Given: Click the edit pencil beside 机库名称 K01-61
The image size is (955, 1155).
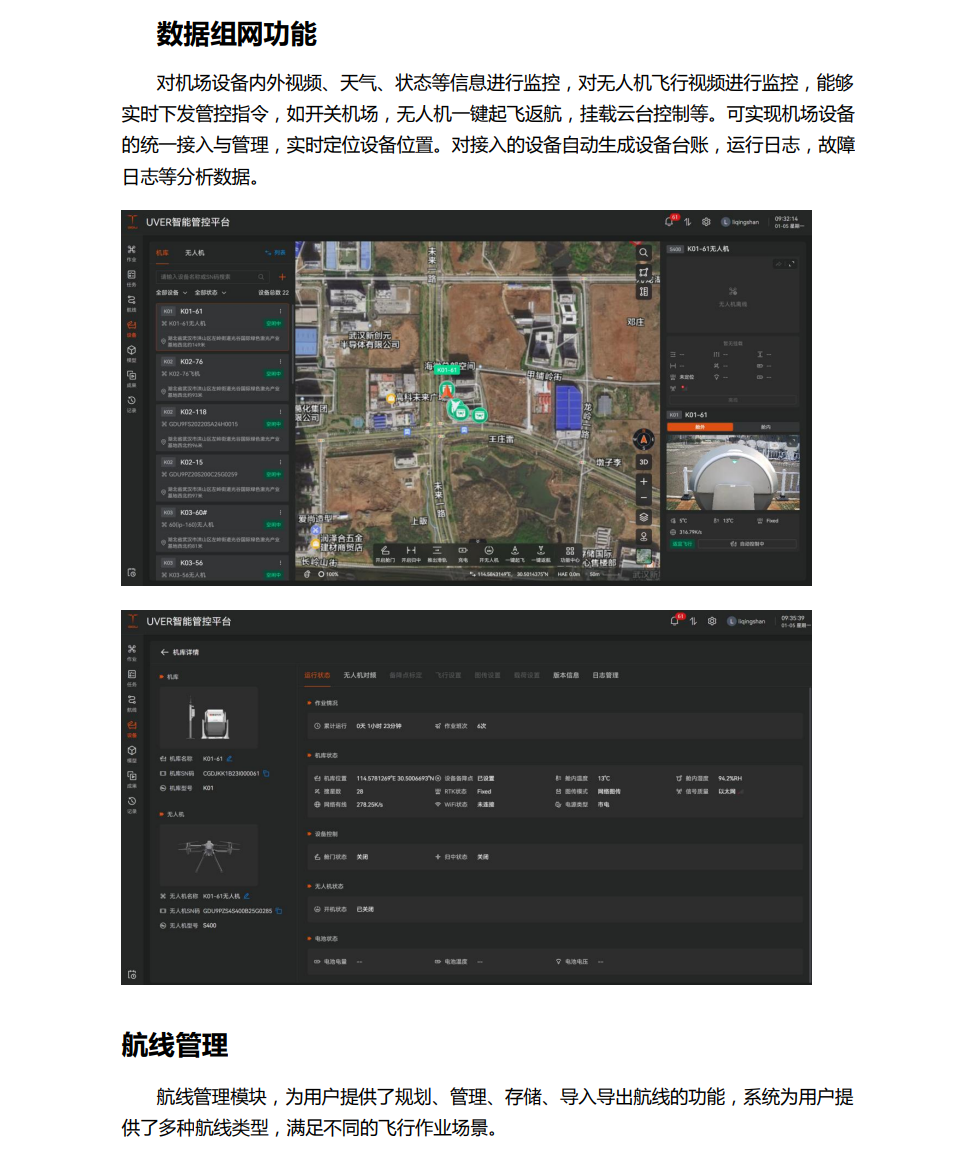Looking at the screenshot, I should (229, 759).
